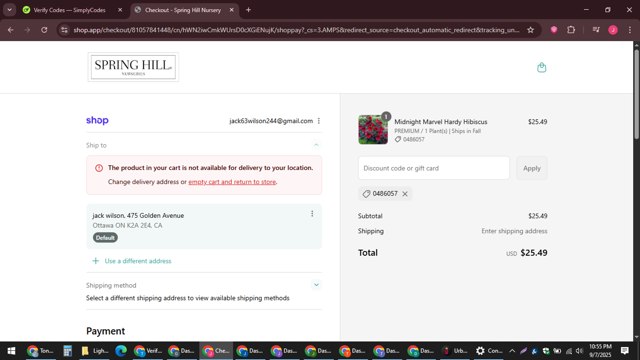This screenshot has width=640, height=360.
Task: Click the Apply discount button
Action: click(x=531, y=168)
